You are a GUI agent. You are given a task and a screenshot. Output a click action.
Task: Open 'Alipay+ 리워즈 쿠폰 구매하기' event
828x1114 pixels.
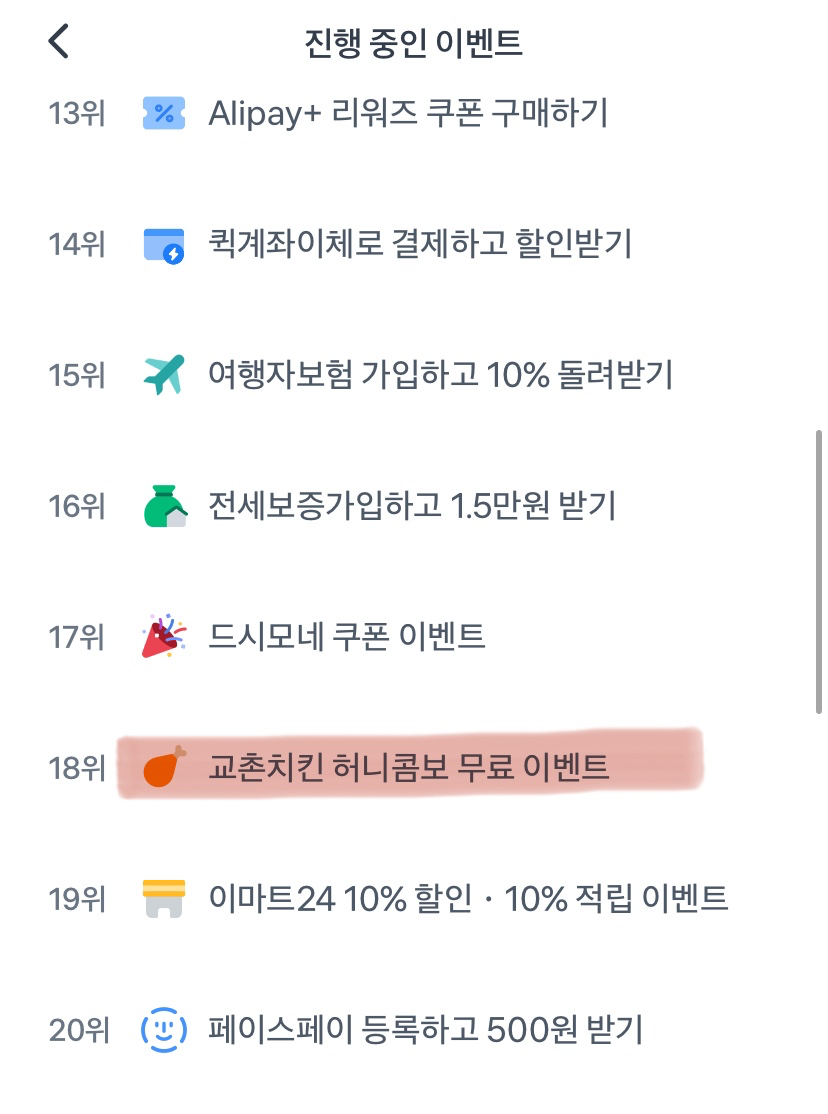(408, 113)
